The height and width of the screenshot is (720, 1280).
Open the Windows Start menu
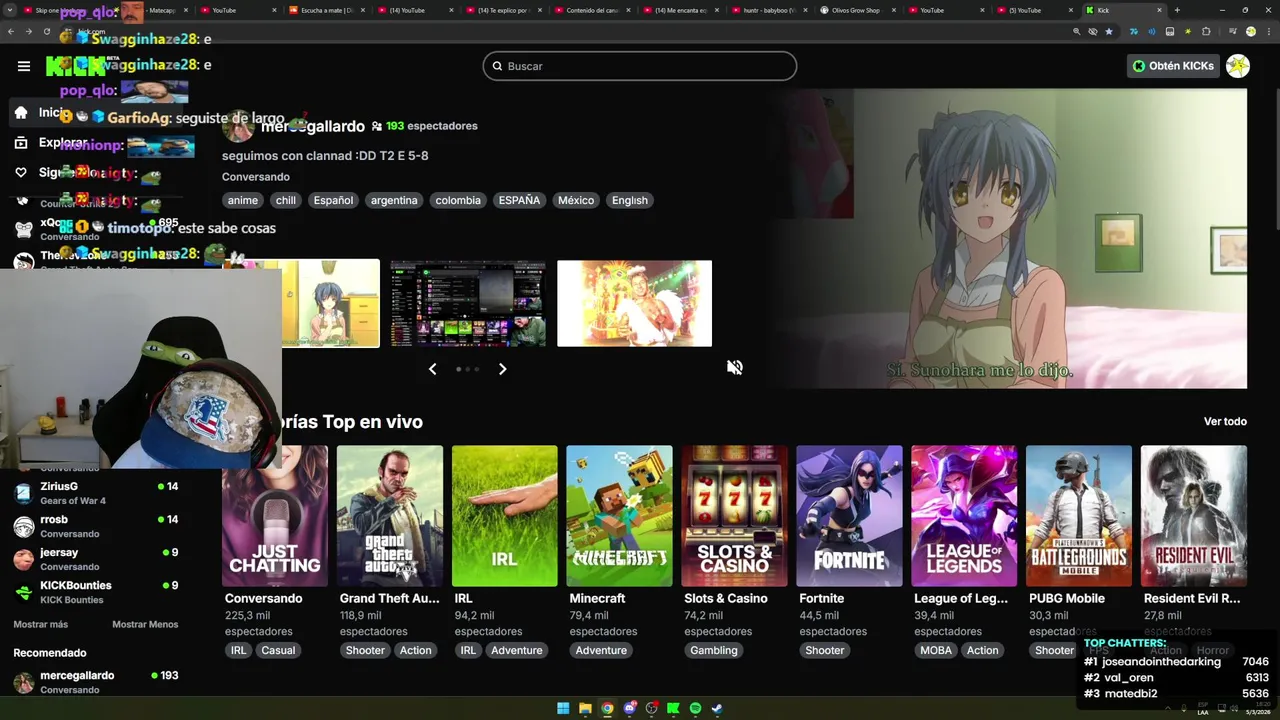coord(563,709)
